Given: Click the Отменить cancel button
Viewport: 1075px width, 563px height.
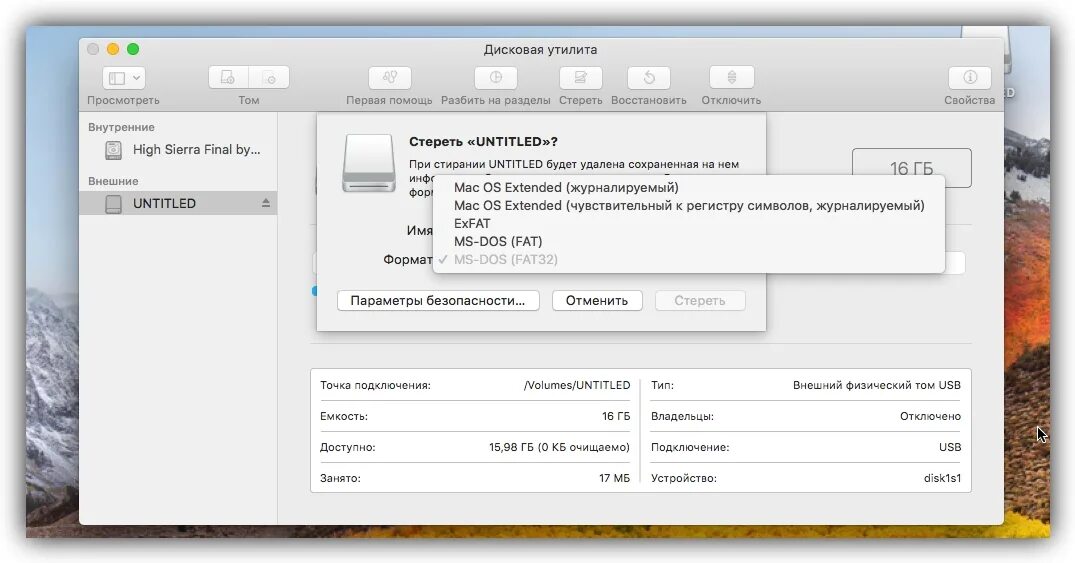Looking at the screenshot, I should point(597,300).
